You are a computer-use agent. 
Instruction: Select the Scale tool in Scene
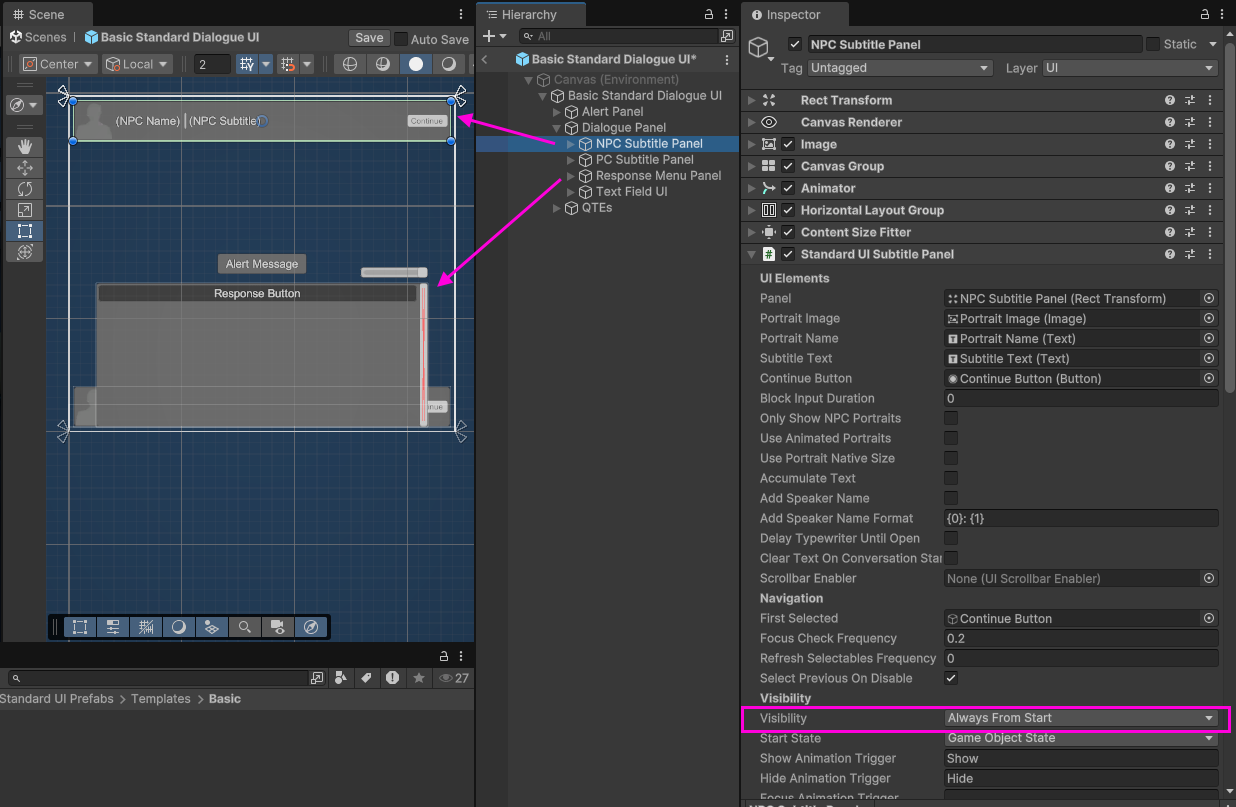25,210
